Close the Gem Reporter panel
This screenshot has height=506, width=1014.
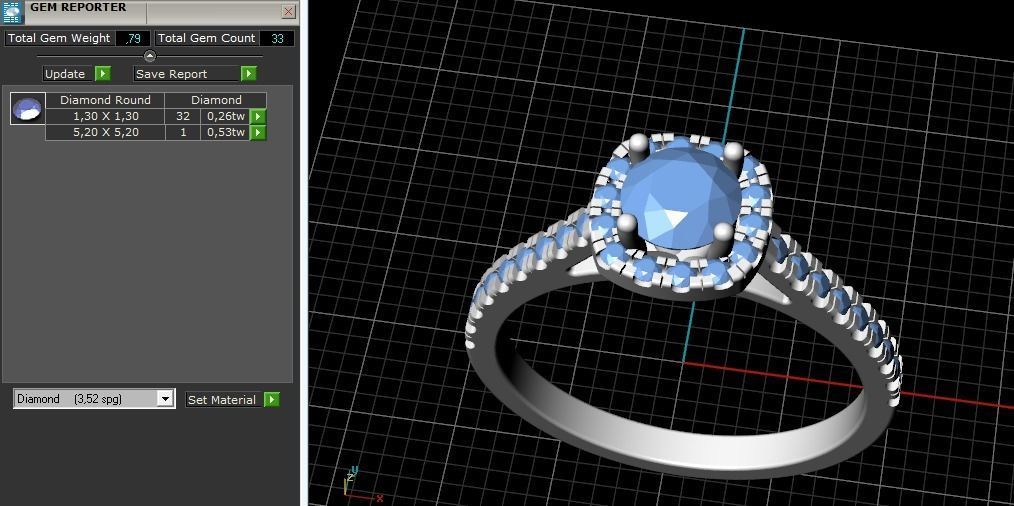pos(288,12)
